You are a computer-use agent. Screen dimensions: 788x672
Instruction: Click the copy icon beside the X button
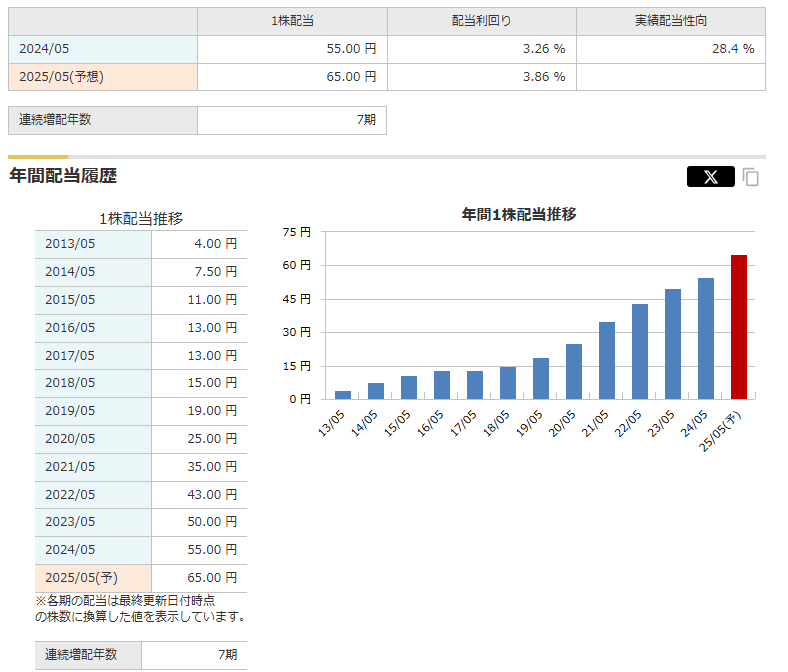click(x=751, y=177)
